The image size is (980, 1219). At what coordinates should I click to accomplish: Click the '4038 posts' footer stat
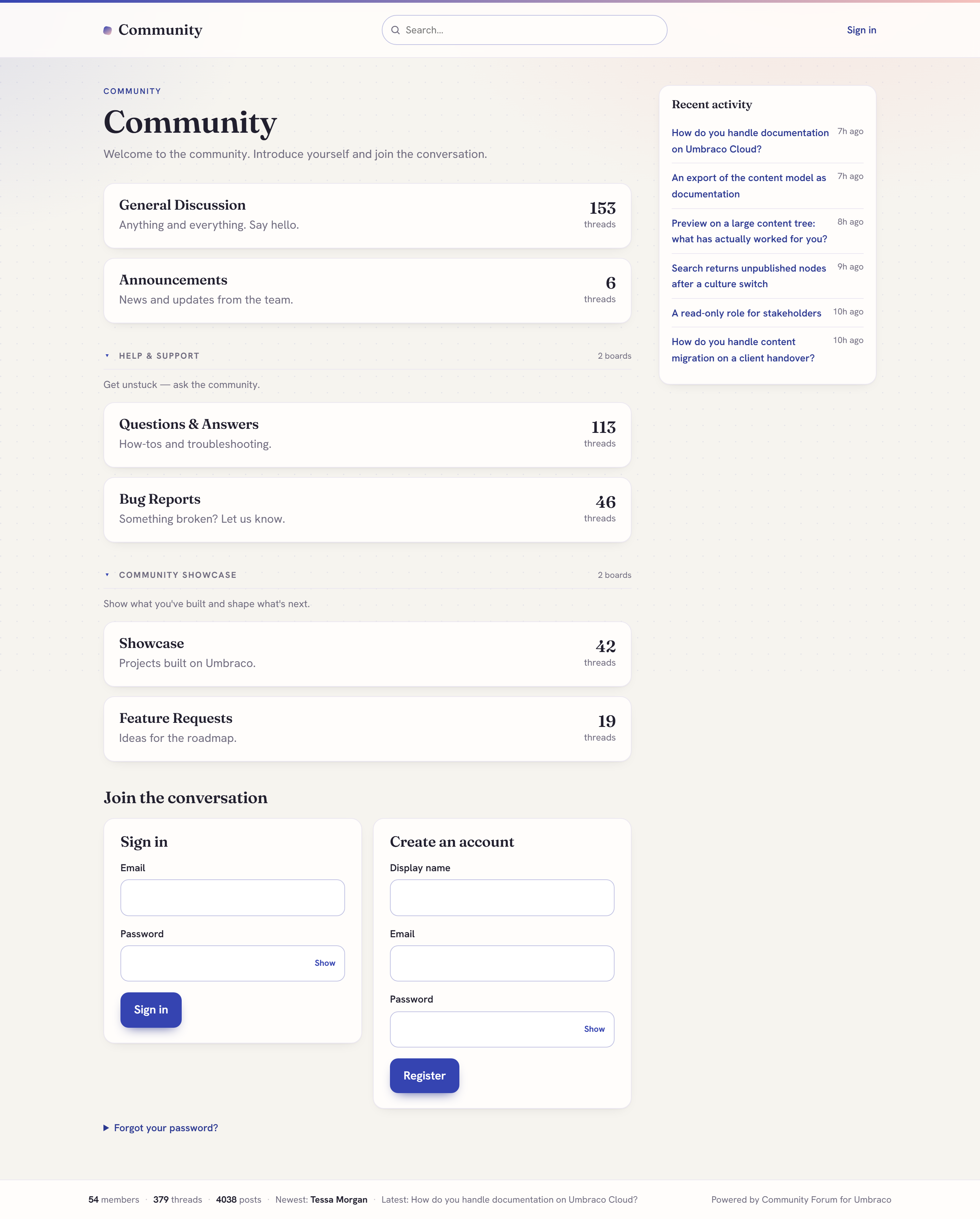coord(239,1199)
